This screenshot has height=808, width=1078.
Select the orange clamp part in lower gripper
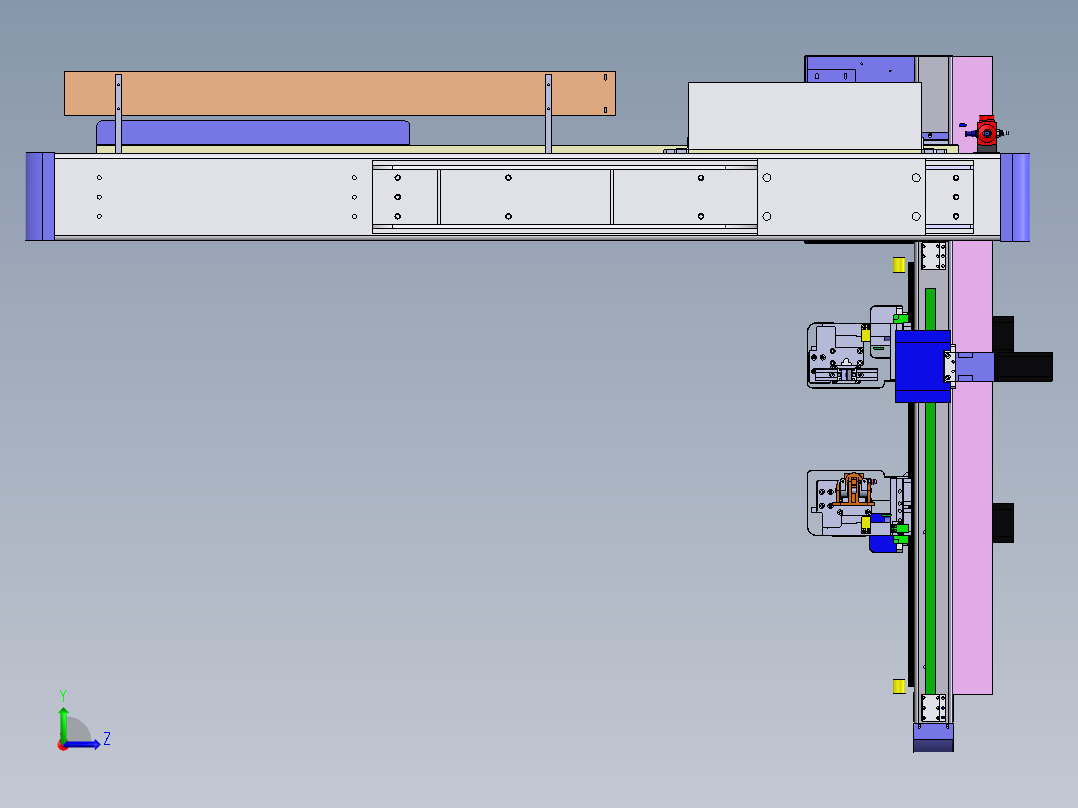(x=855, y=490)
